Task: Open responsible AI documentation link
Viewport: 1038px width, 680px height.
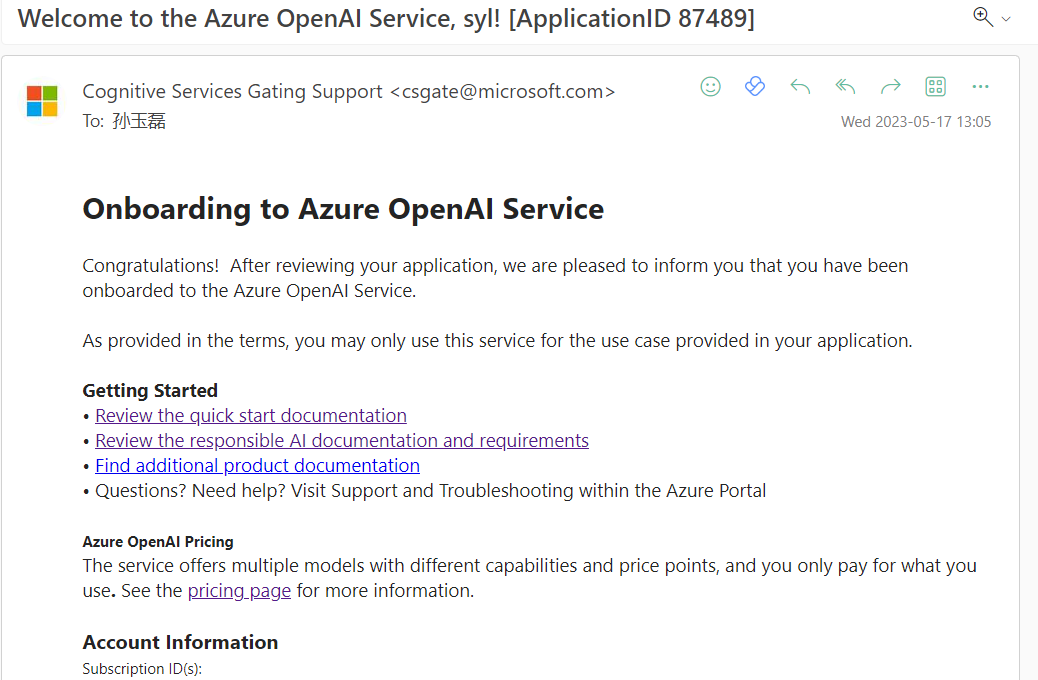Action: 342,440
